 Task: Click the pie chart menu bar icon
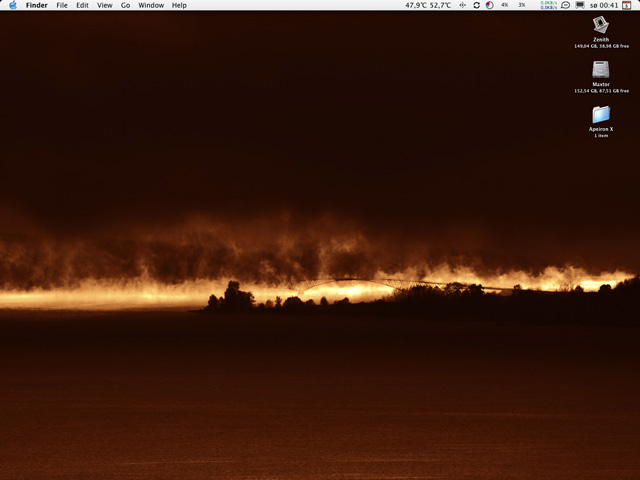click(489, 5)
